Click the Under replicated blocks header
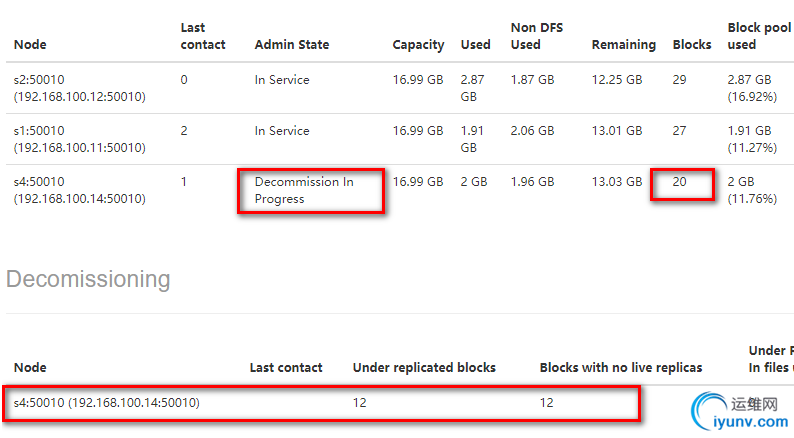Viewport: 794px width, 438px height. point(424,367)
